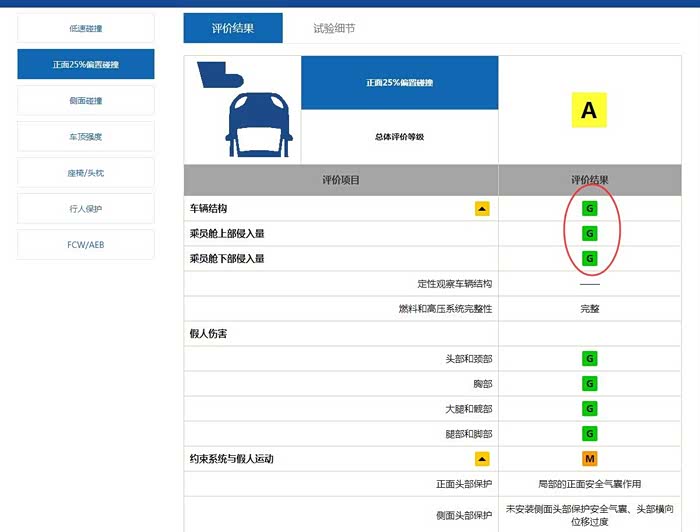Click the 腿部和脚部 row label
Screen dimensions: 700x532
pyautogui.click(x=469, y=433)
